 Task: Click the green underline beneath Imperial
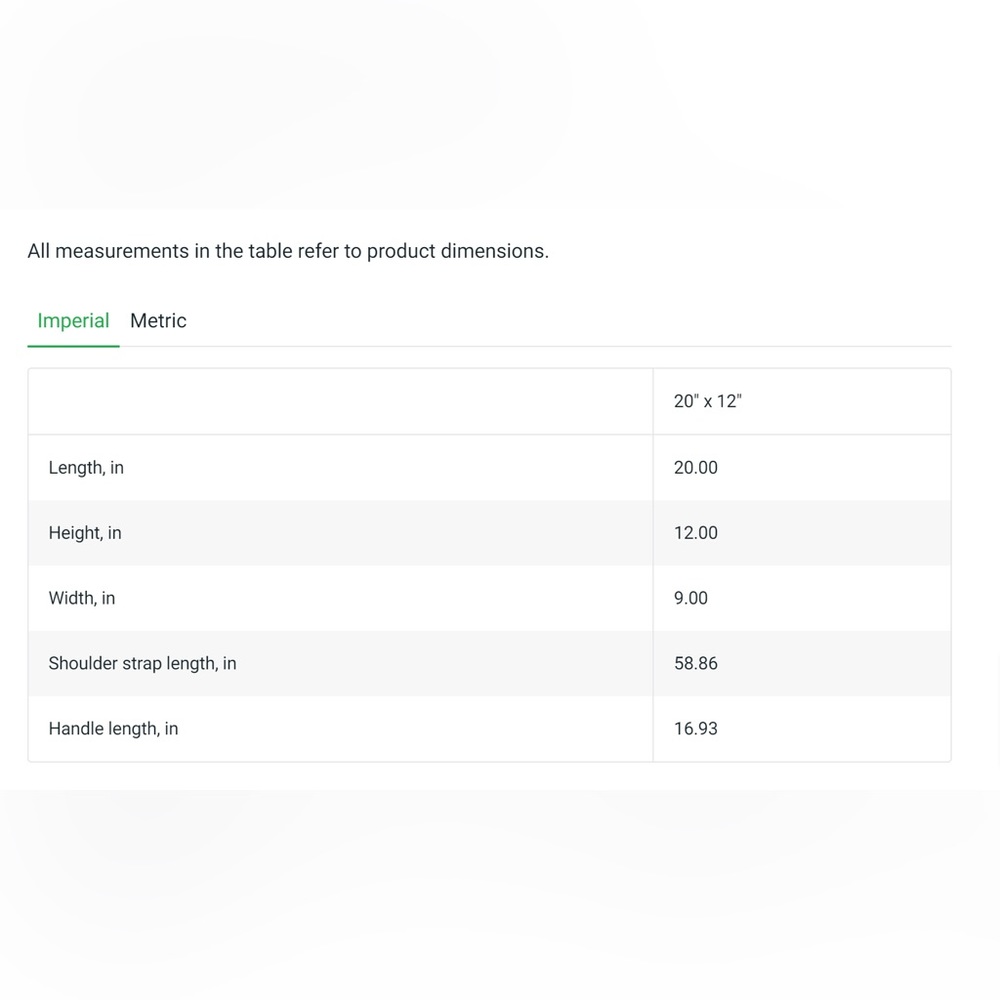coord(73,346)
